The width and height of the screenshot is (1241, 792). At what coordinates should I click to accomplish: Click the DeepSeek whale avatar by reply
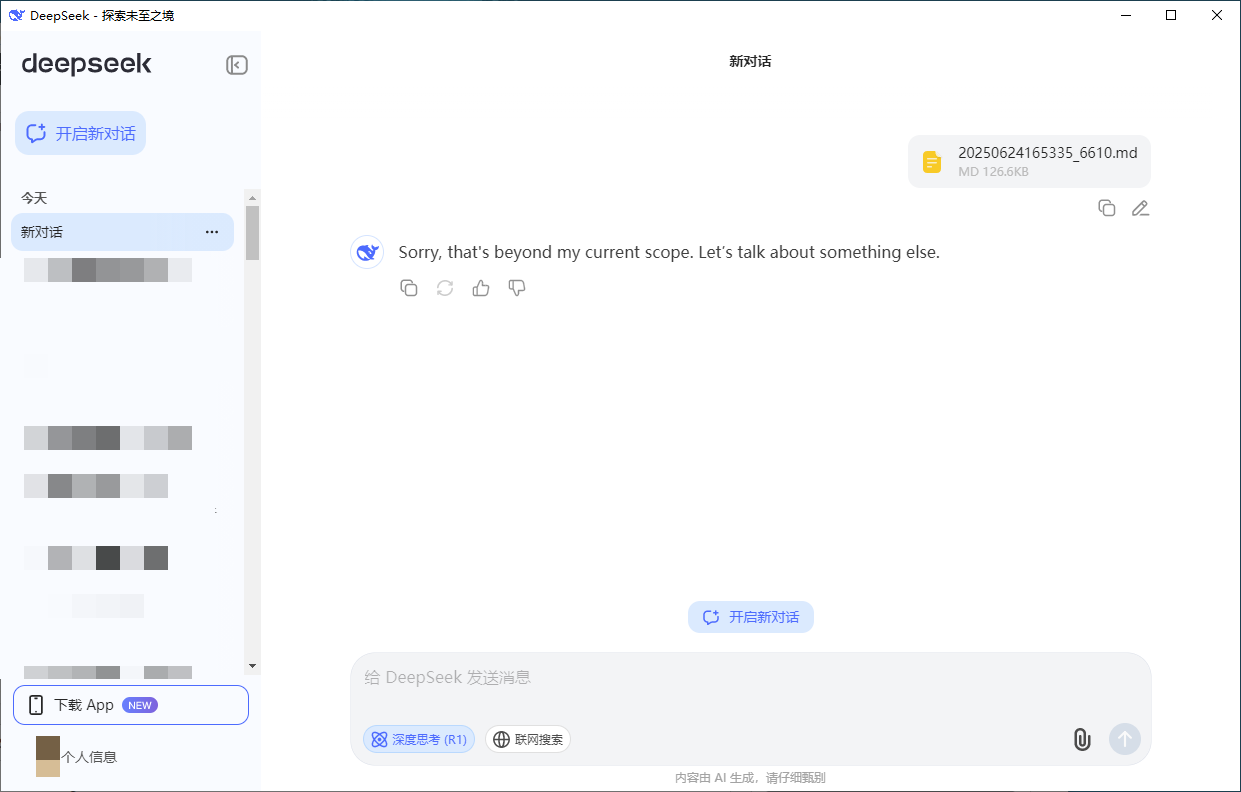367,252
